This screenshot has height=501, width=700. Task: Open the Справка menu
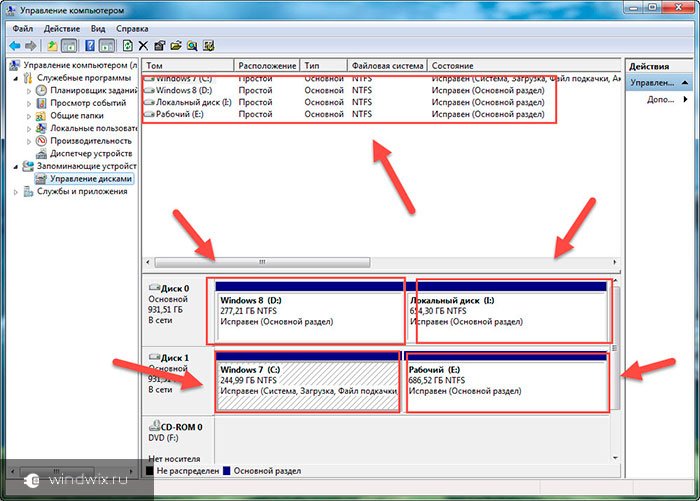[x=132, y=29]
